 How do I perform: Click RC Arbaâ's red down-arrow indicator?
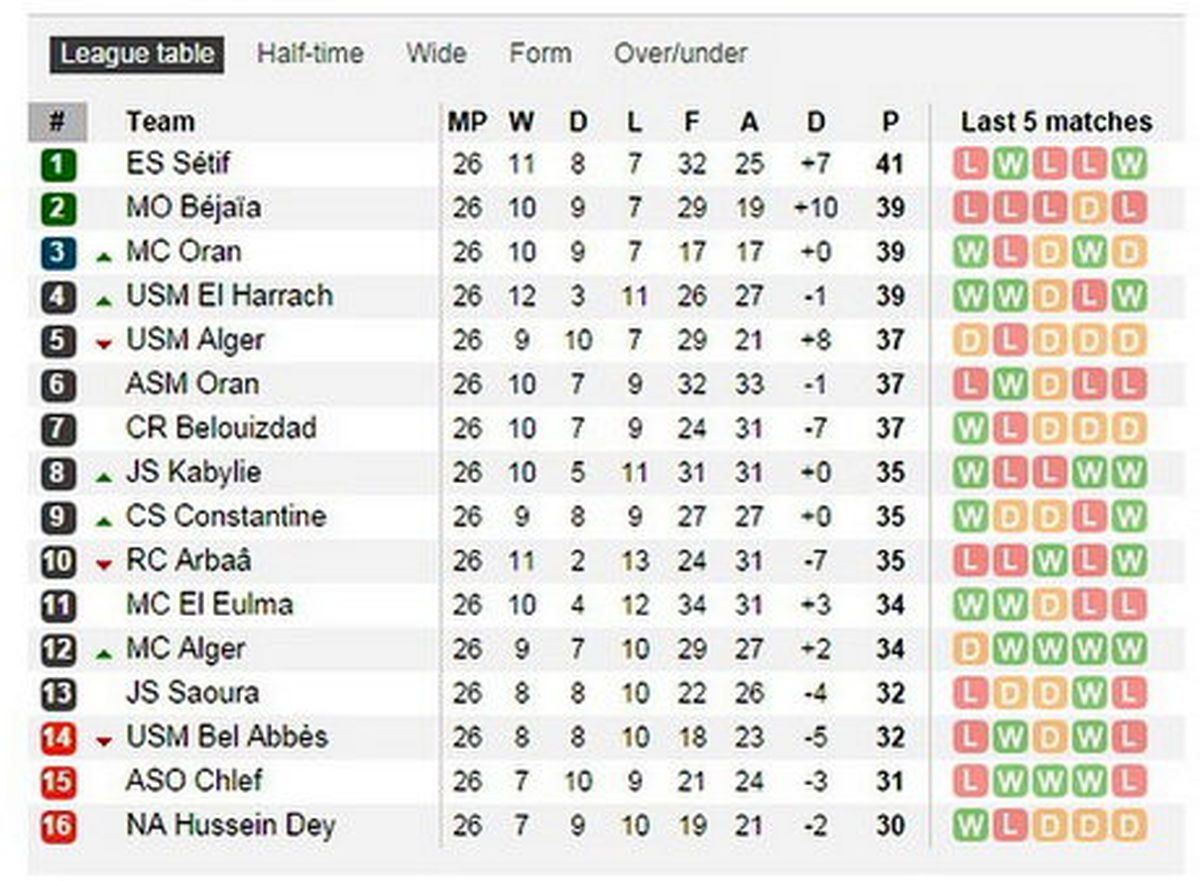[104, 565]
